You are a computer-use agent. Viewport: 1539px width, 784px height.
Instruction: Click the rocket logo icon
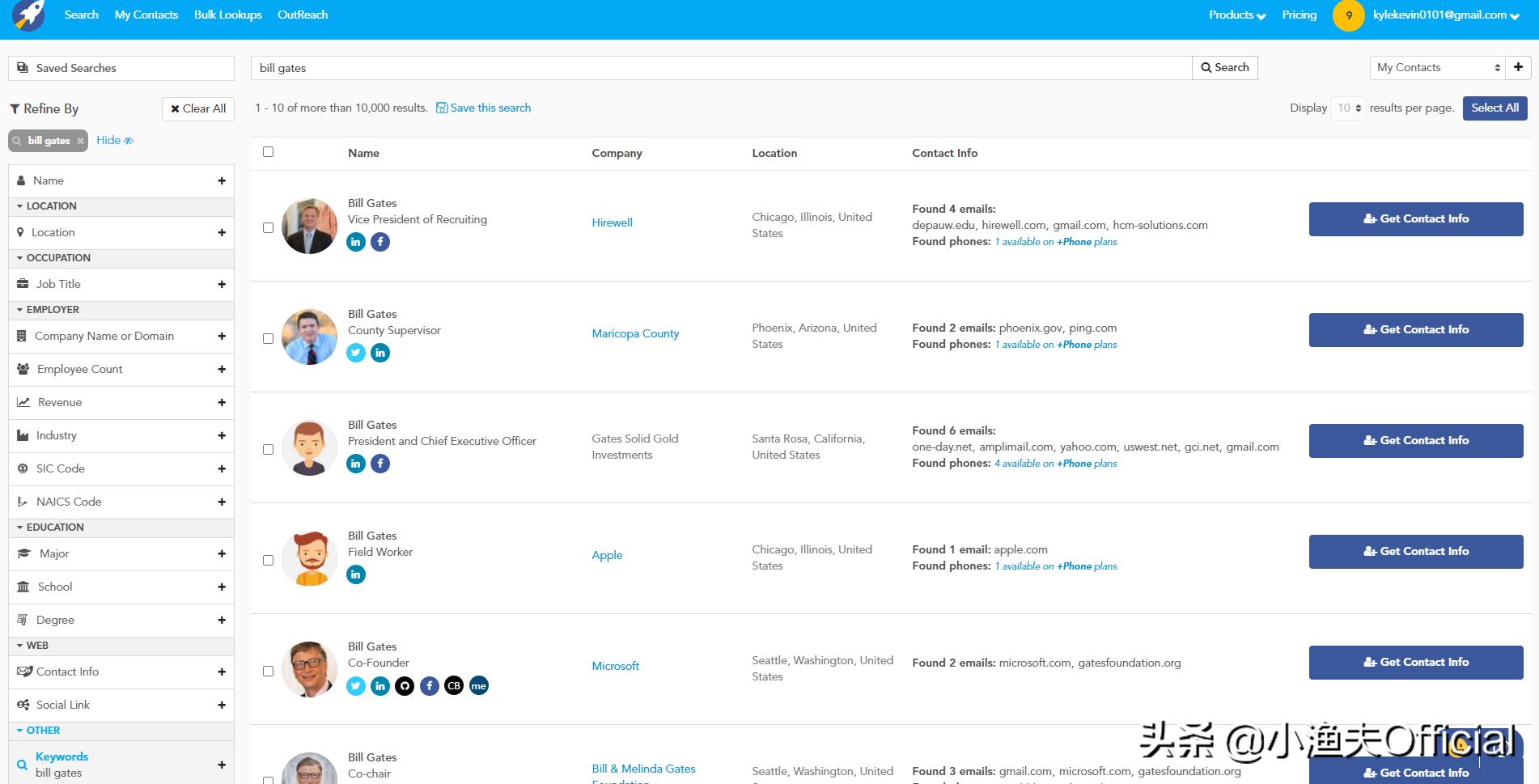click(28, 15)
